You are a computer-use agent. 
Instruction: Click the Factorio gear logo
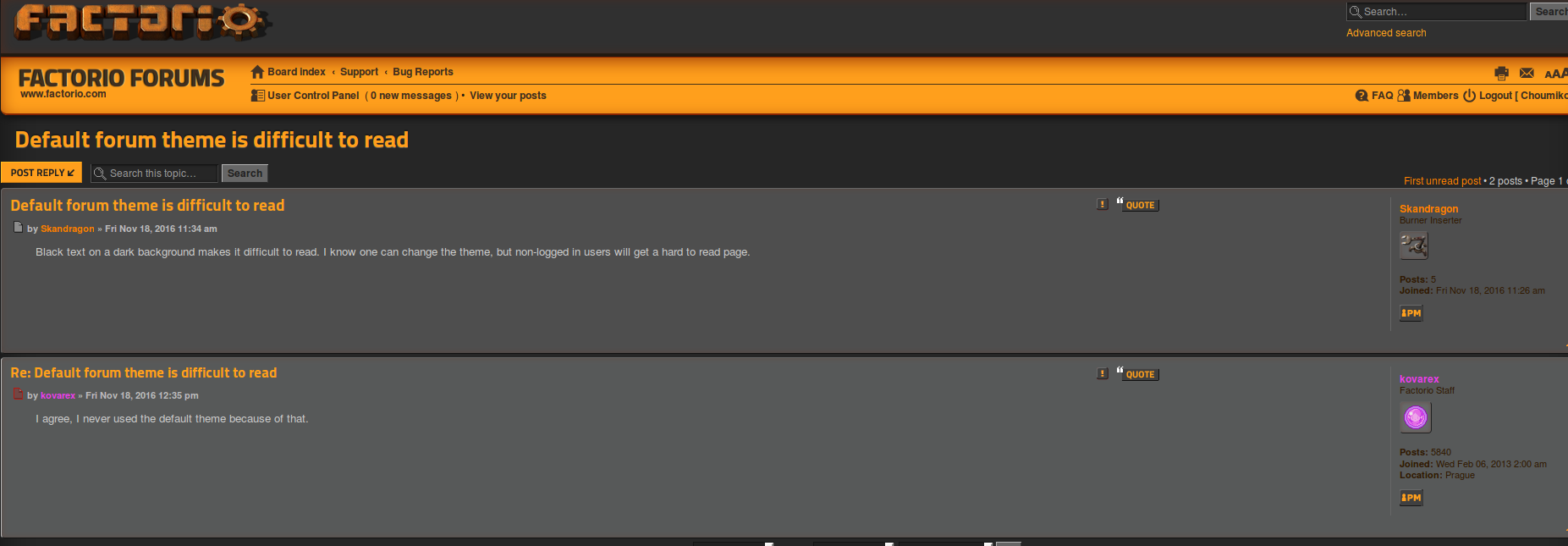pyautogui.click(x=141, y=21)
